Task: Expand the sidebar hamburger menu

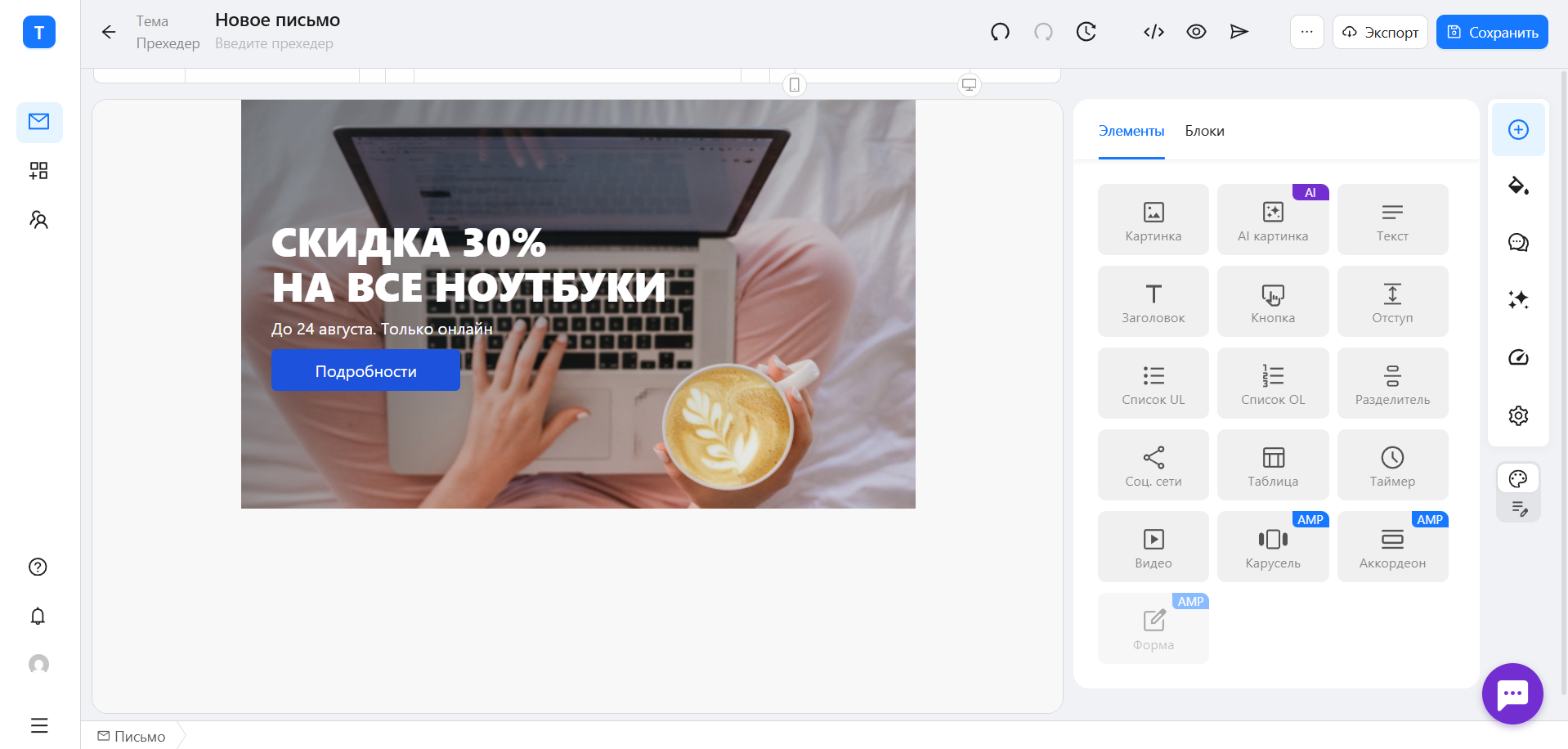Action: tap(39, 725)
